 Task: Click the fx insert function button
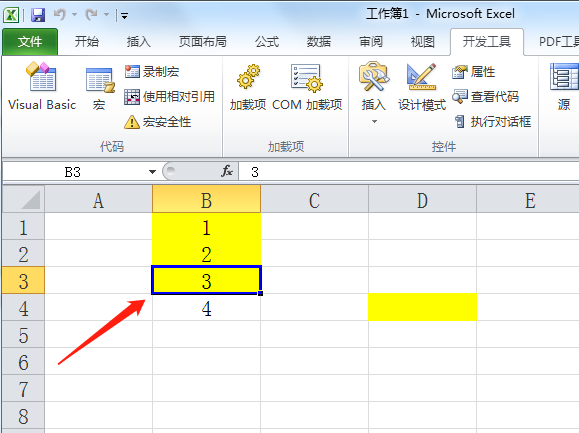click(226, 171)
